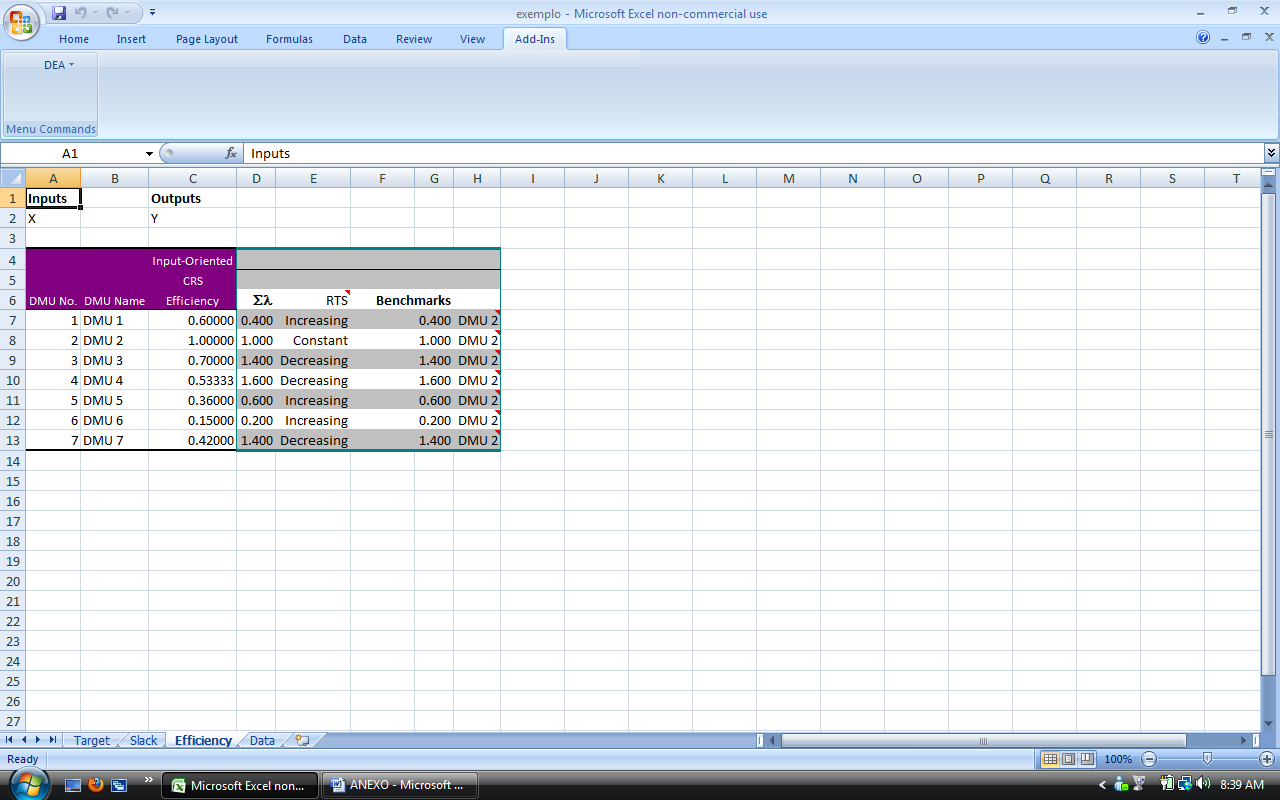
Task: Click the Undo arrow icon
Action: click(81, 13)
